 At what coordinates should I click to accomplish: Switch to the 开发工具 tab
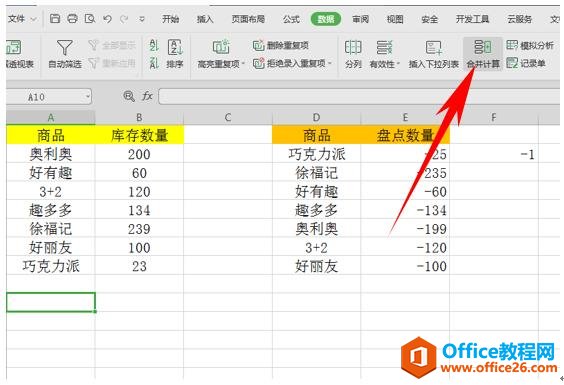coord(472,19)
